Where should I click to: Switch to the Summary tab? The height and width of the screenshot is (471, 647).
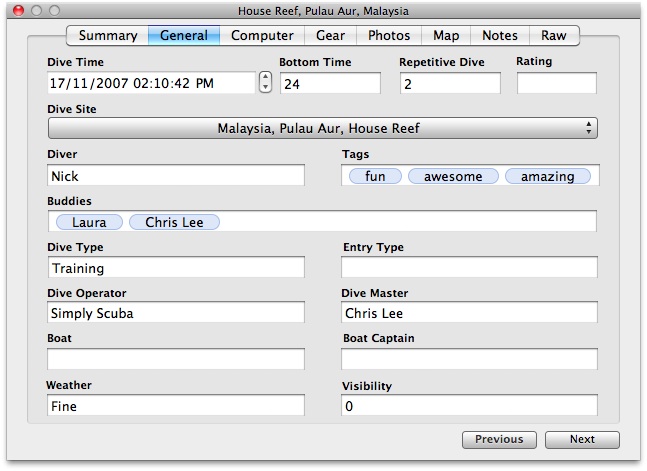(x=107, y=36)
